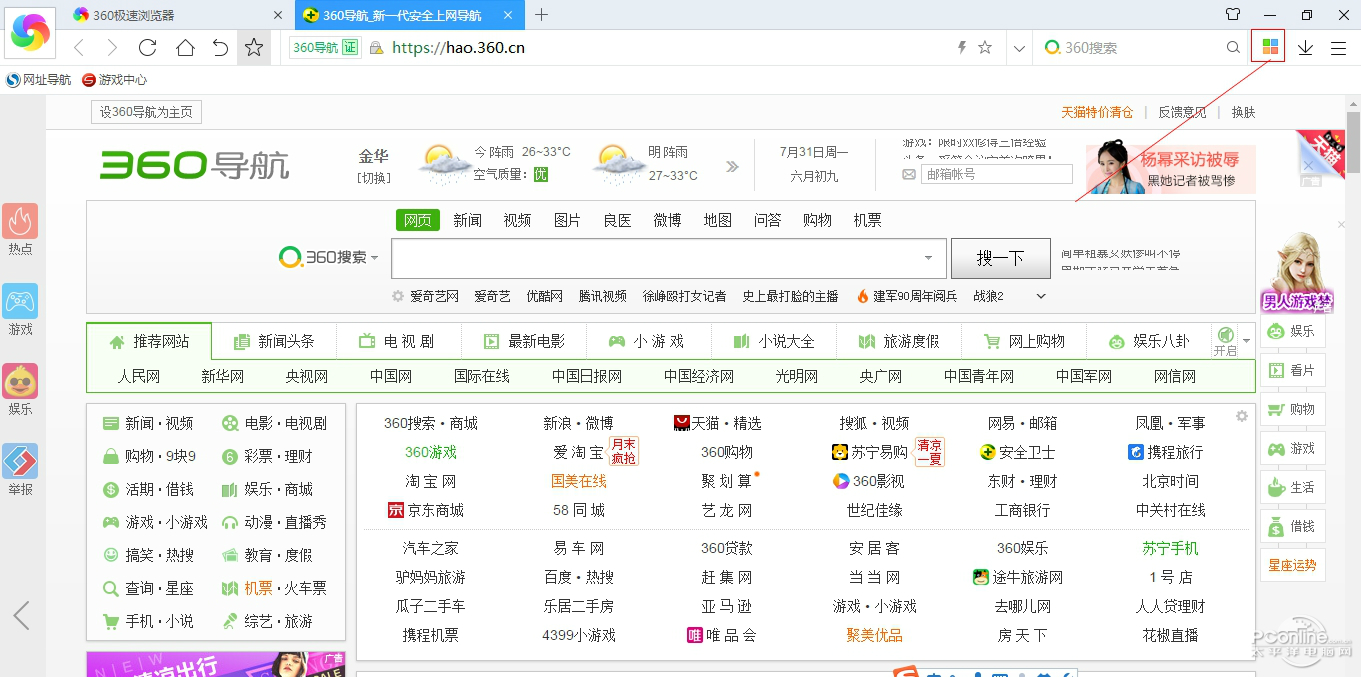1361x677 pixels.
Task: Expand address bar dropdown arrow
Action: [x=1019, y=48]
